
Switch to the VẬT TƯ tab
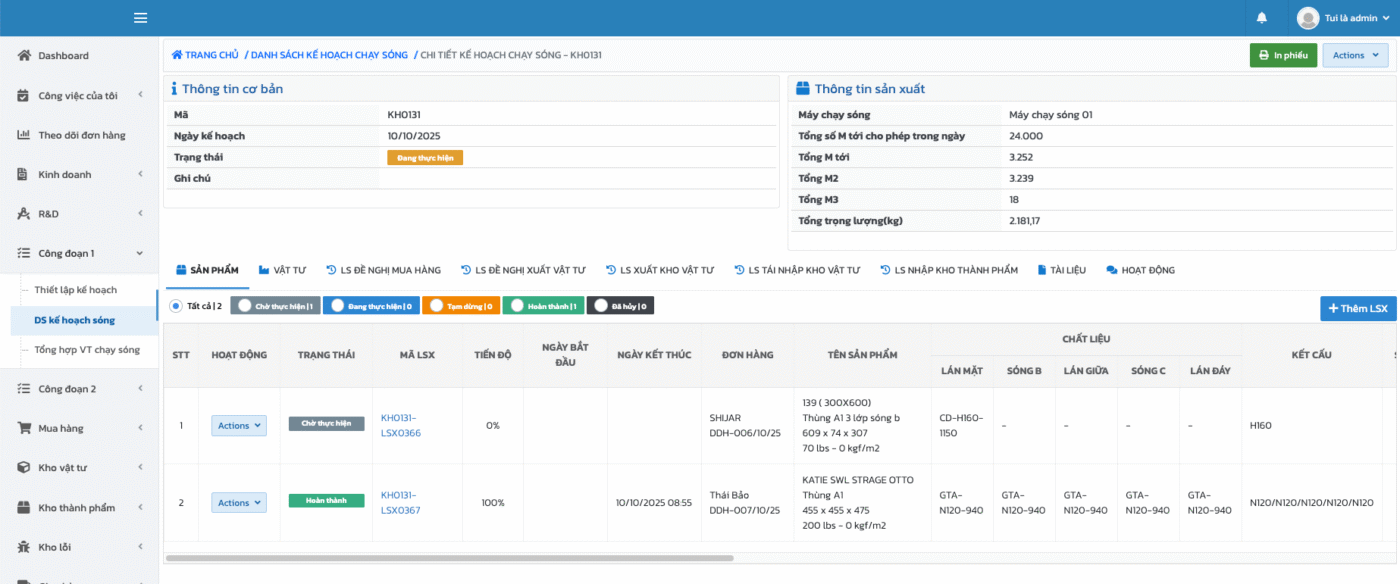click(282, 270)
